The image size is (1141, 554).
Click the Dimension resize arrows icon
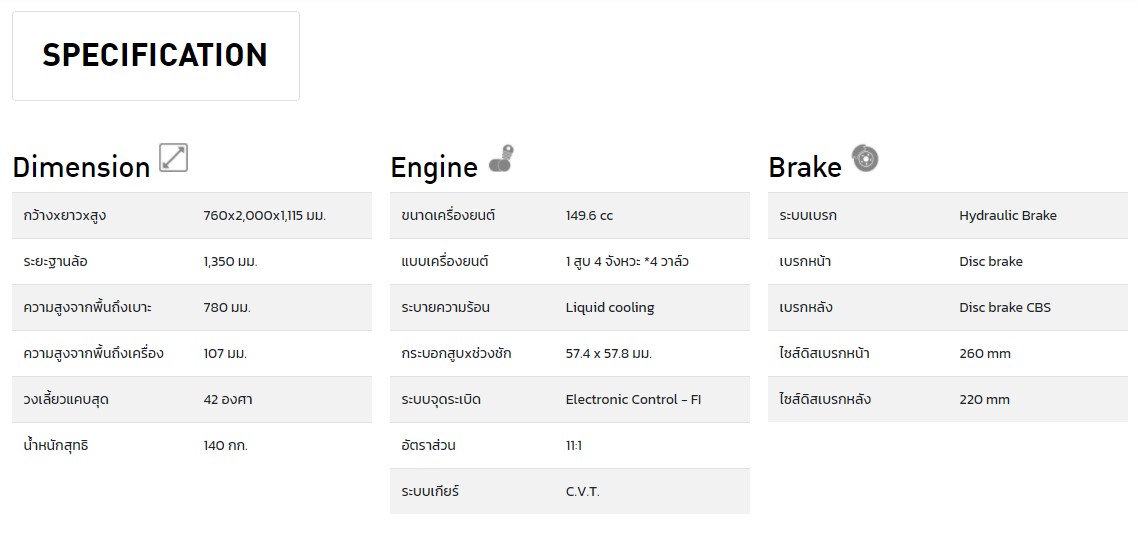[174, 158]
